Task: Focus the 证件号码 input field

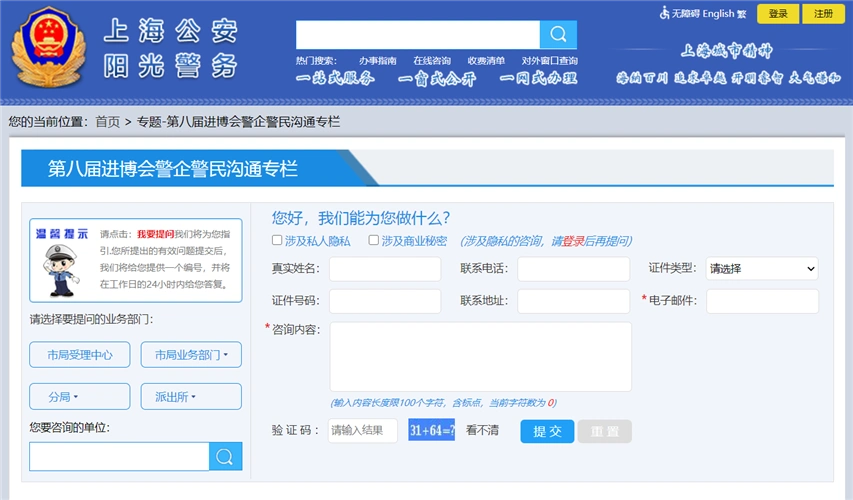Action: point(385,301)
